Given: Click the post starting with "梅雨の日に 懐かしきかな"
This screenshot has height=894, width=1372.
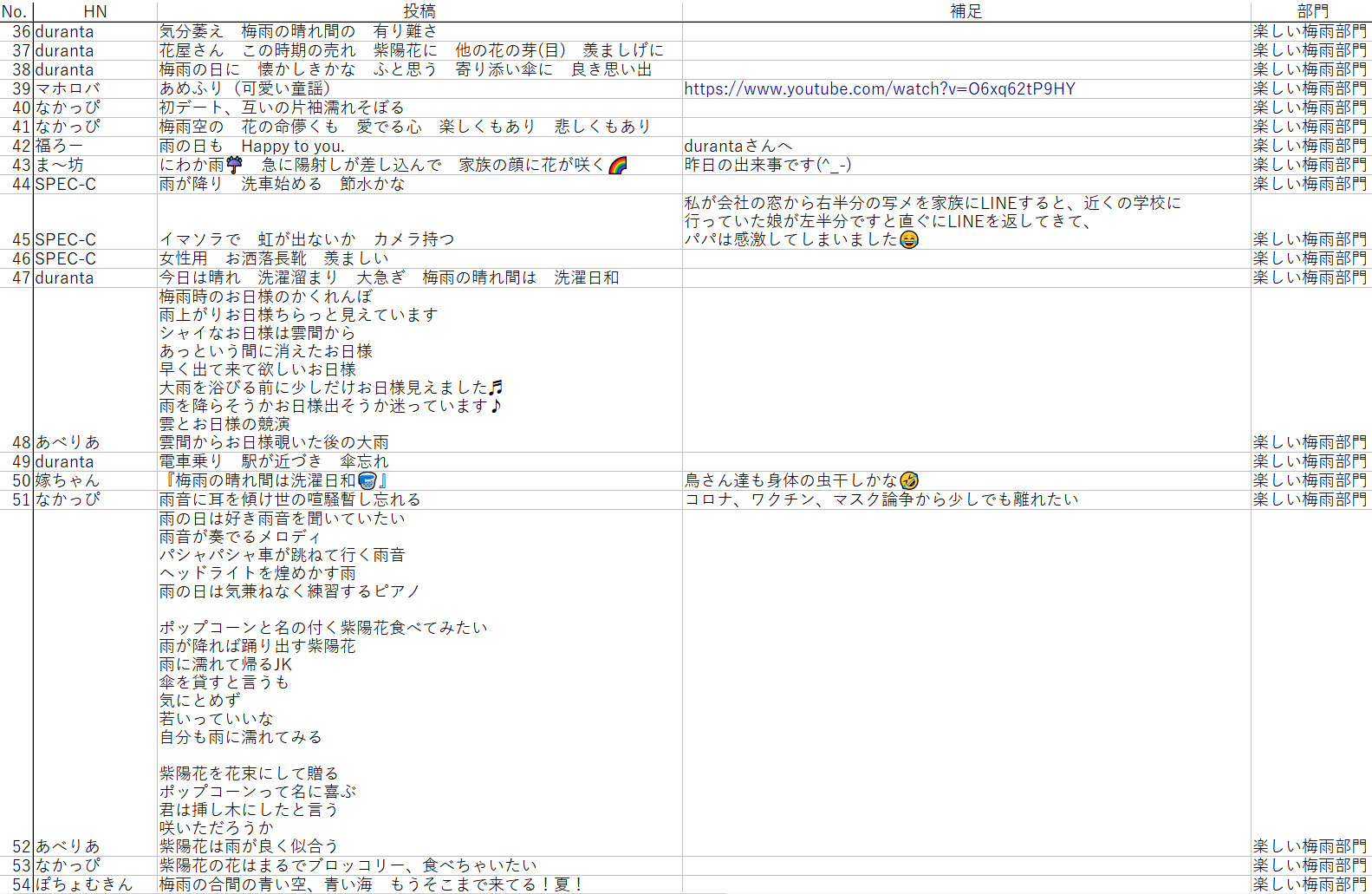Looking at the screenshot, I should point(405,69).
